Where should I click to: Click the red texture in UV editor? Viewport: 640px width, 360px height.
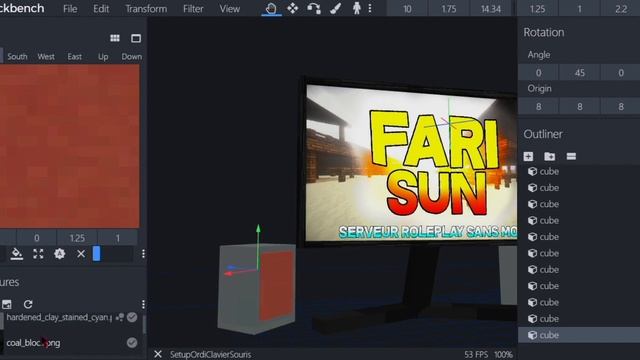click(69, 146)
